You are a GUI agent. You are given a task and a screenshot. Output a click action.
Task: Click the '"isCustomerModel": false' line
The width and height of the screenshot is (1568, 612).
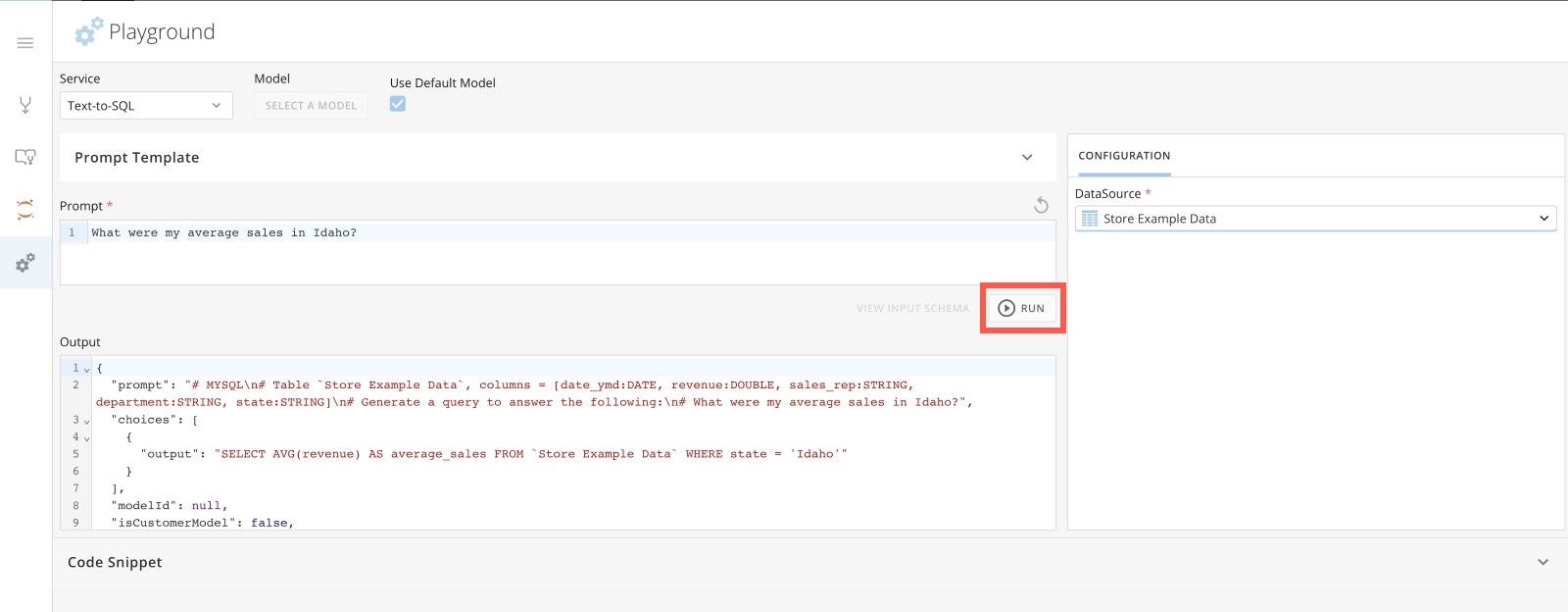click(202, 523)
